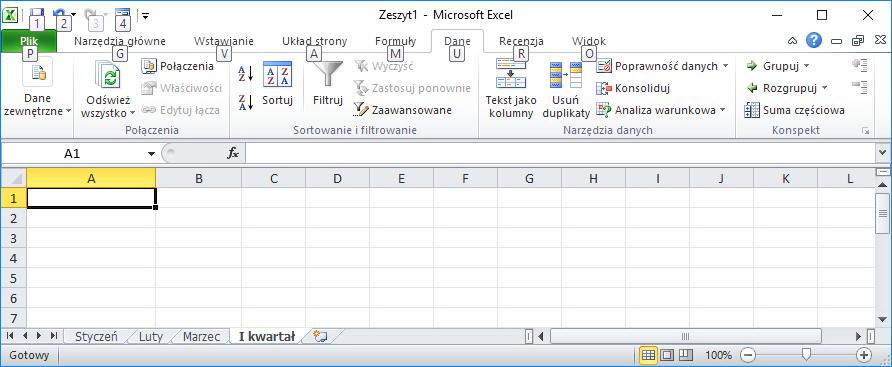Select the Styczeń sheet tab
The width and height of the screenshot is (892, 367).
click(96, 337)
